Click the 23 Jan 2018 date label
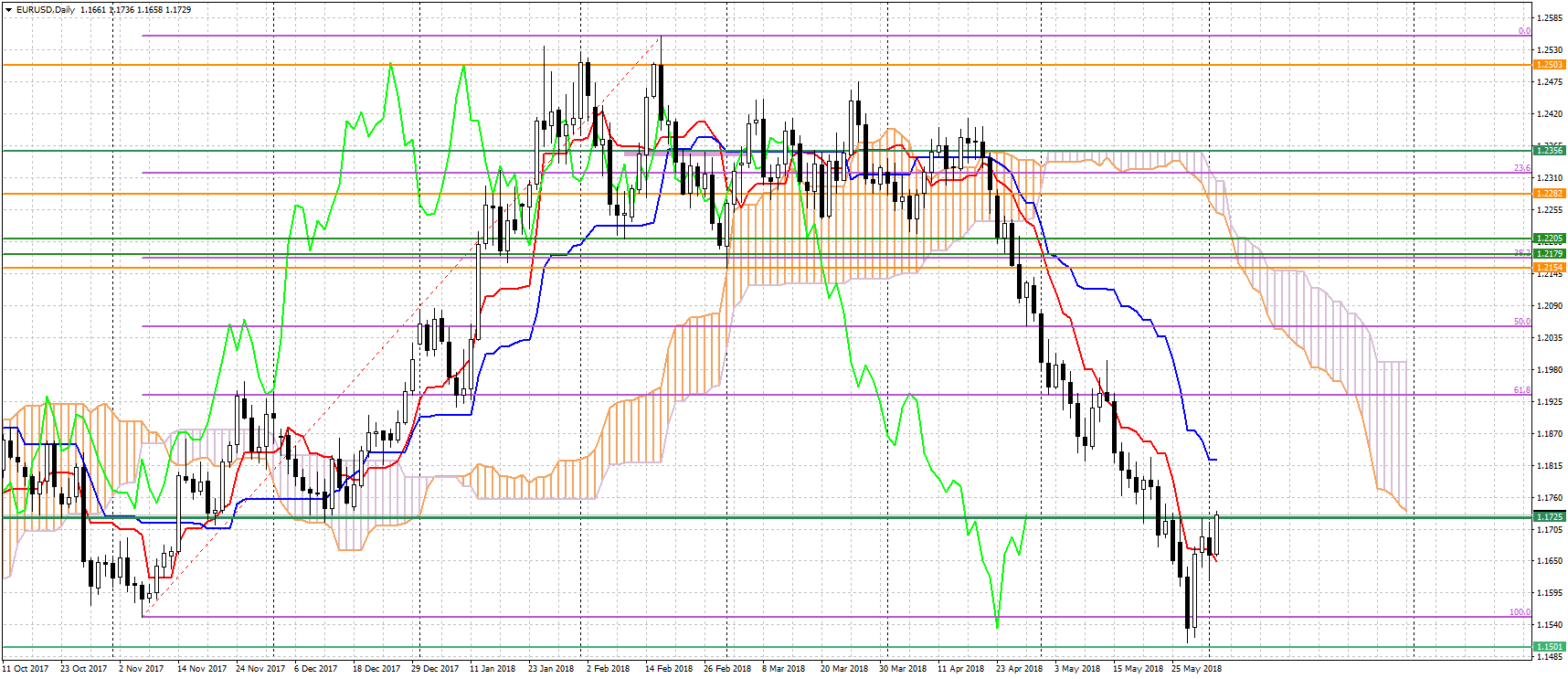 (x=551, y=669)
